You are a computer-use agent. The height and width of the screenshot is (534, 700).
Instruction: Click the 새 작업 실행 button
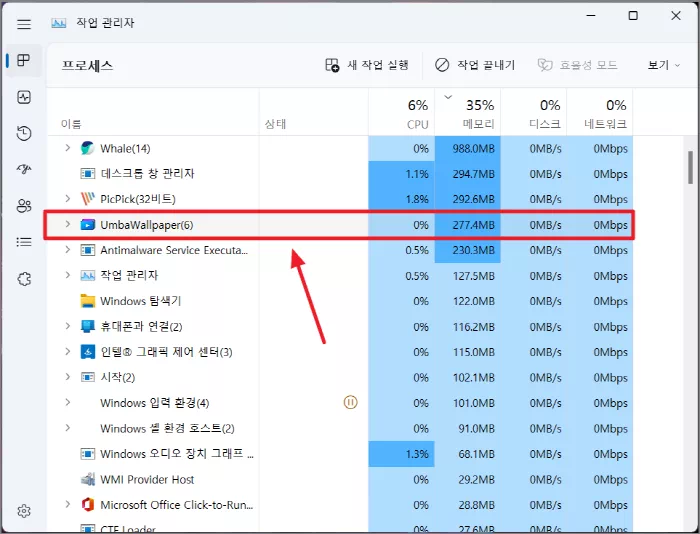pos(367,65)
